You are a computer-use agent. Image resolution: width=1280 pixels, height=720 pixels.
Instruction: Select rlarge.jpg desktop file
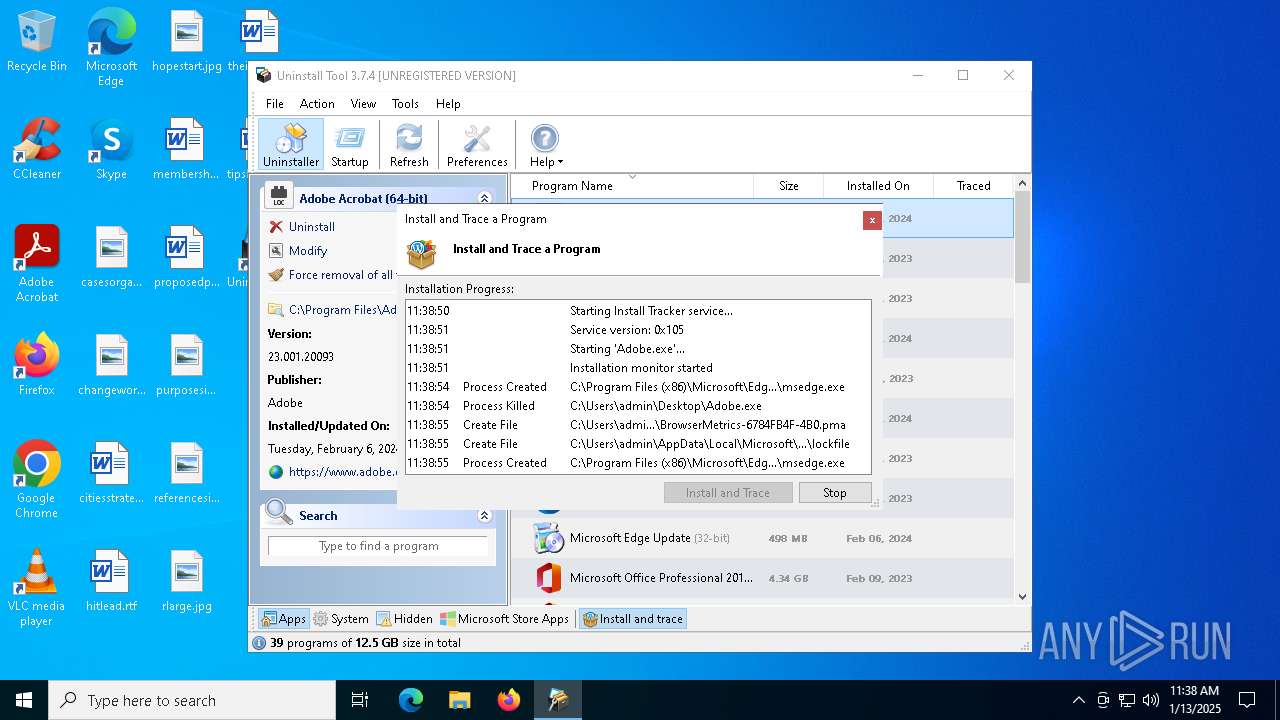click(x=187, y=581)
